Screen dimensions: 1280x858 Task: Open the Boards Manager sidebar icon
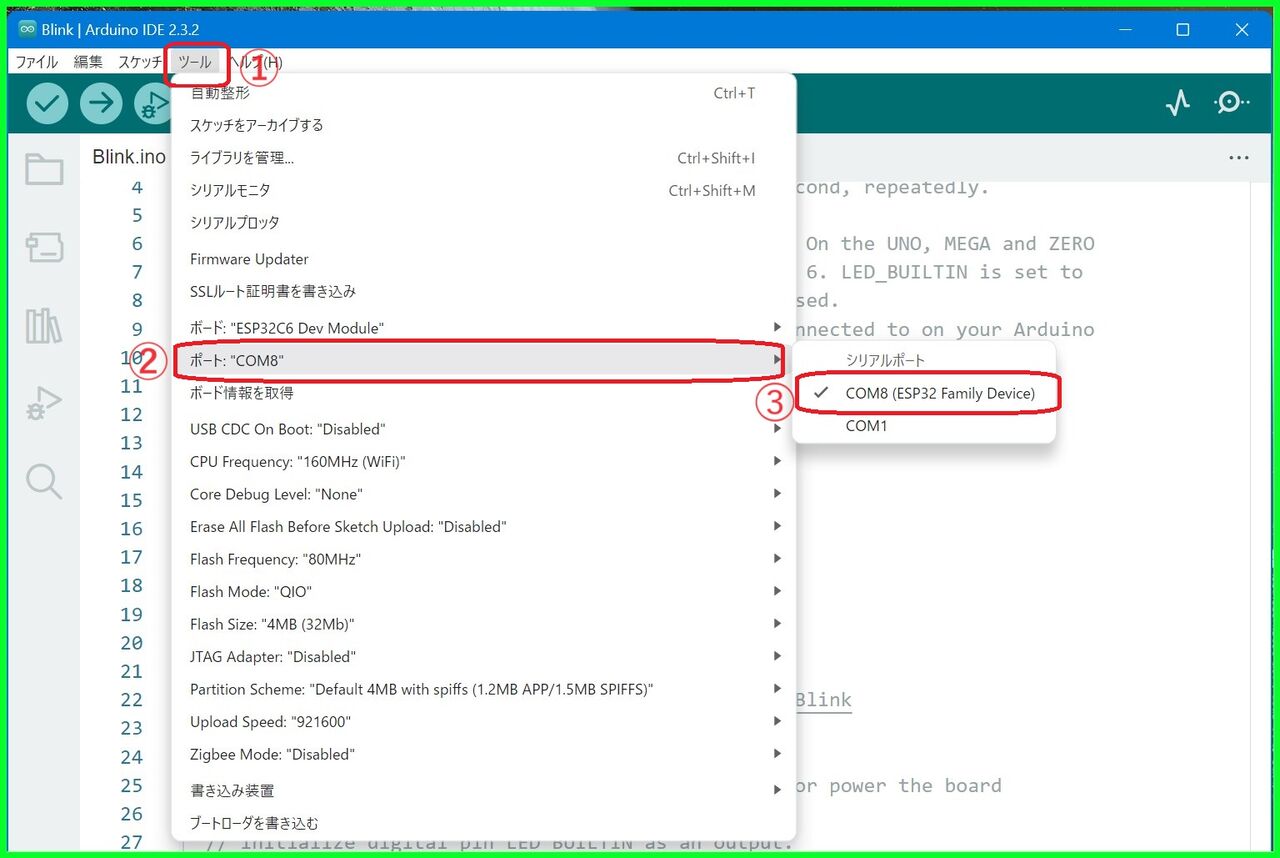pyautogui.click(x=43, y=246)
